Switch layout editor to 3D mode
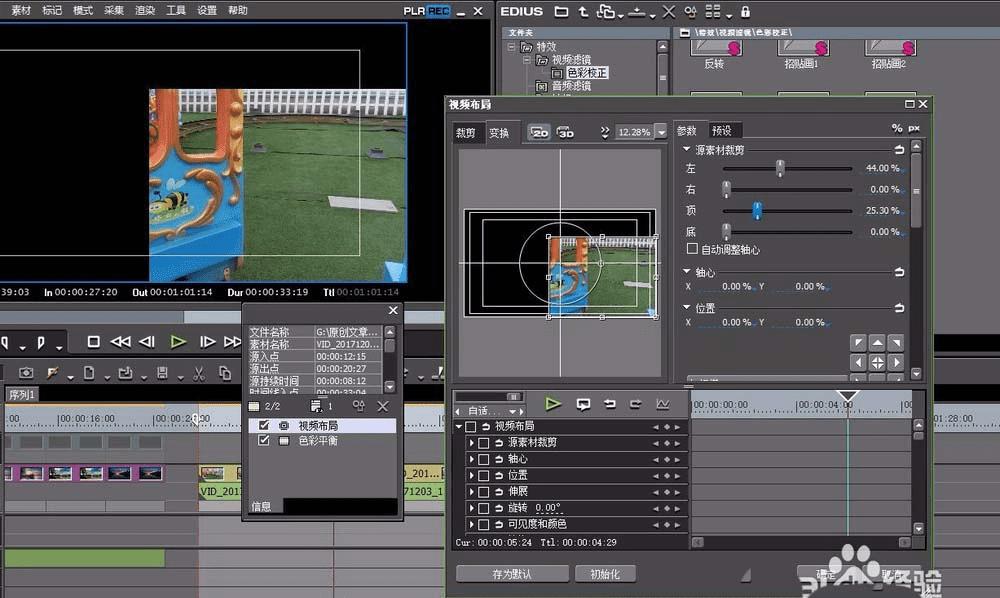 [566, 132]
